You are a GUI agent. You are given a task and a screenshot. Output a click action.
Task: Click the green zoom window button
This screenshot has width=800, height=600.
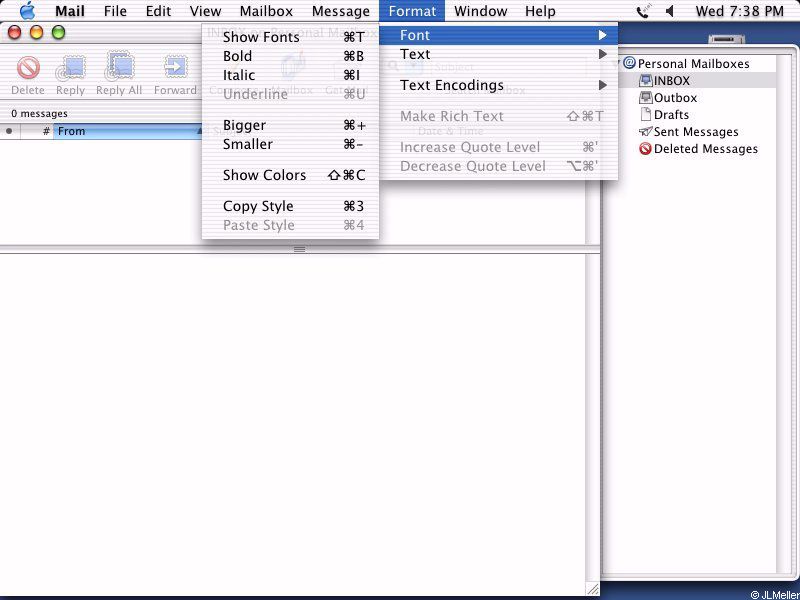pos(59,33)
